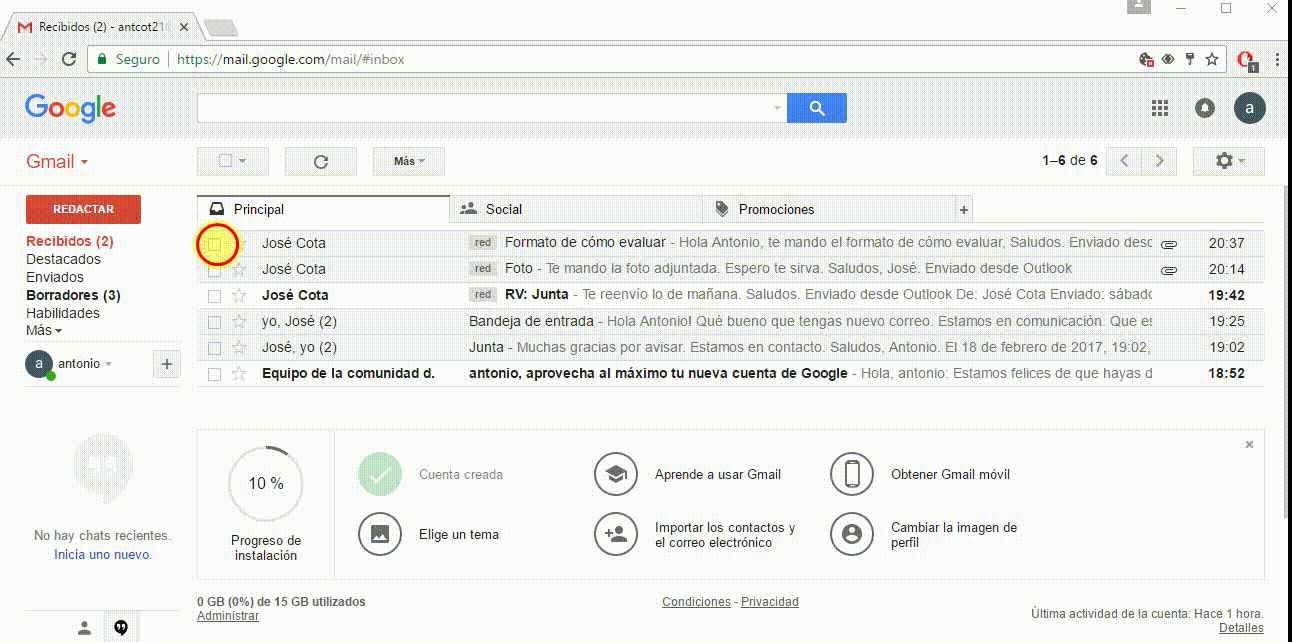Image resolution: width=1292 pixels, height=642 pixels.
Task: Open the Chrome three-dot menu
Action: (1275, 59)
